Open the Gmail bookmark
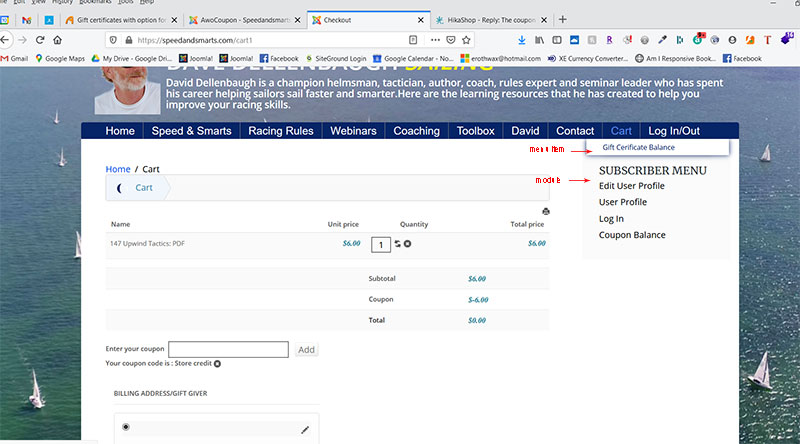800x444 pixels. pyautogui.click(x=14, y=59)
